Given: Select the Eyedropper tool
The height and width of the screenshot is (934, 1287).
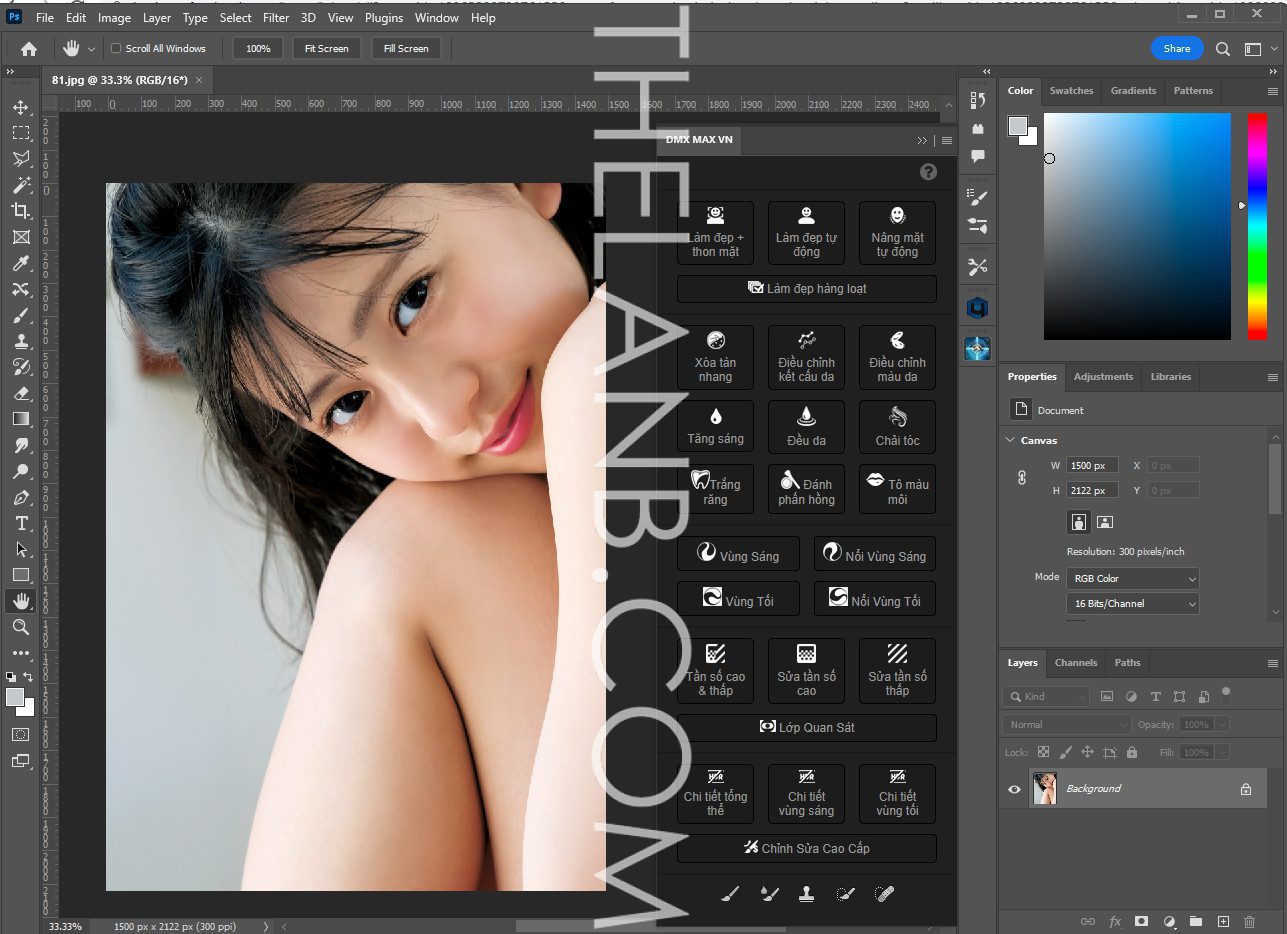Looking at the screenshot, I should (x=21, y=263).
